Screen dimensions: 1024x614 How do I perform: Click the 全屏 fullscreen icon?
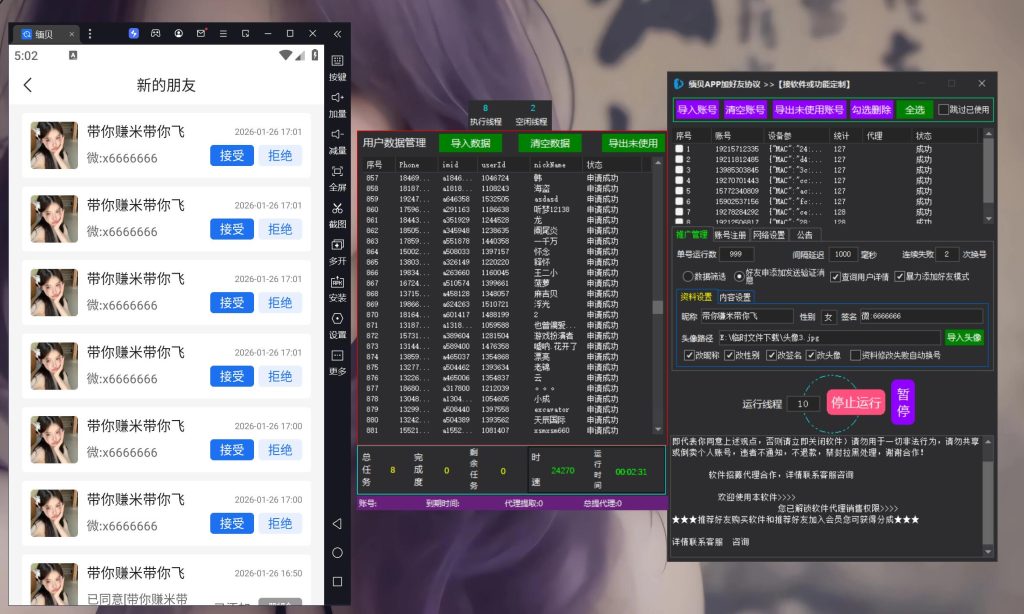[337, 172]
